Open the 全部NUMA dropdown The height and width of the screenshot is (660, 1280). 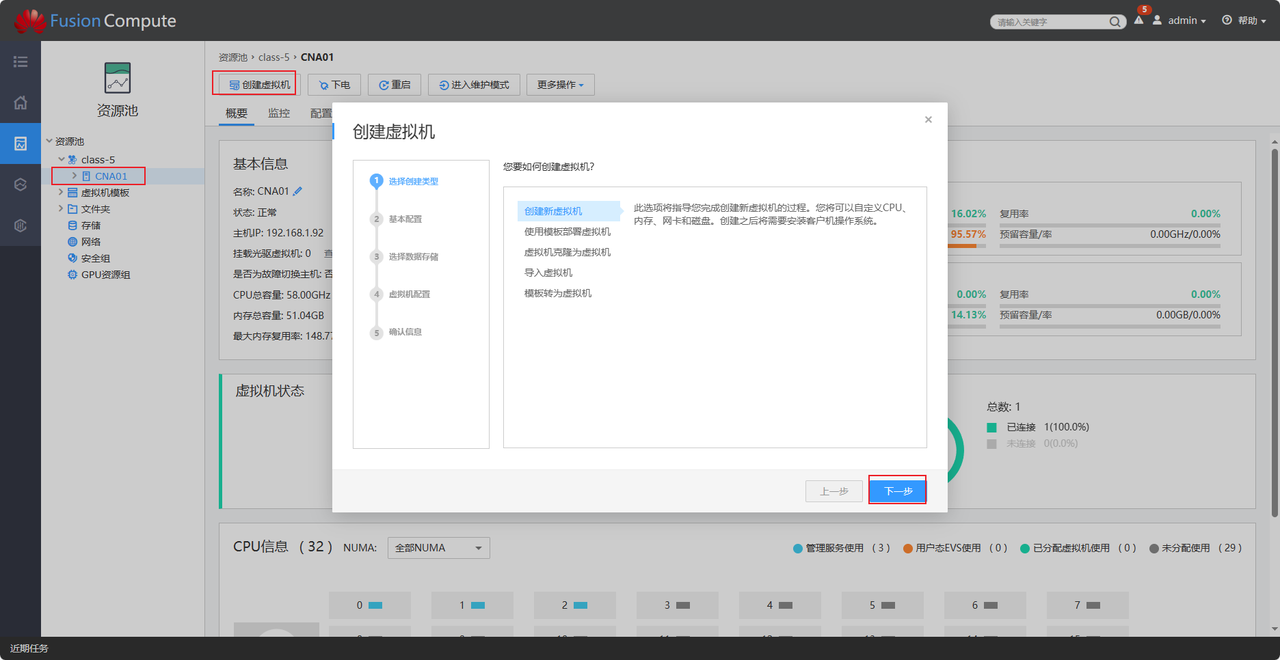[x=438, y=548]
